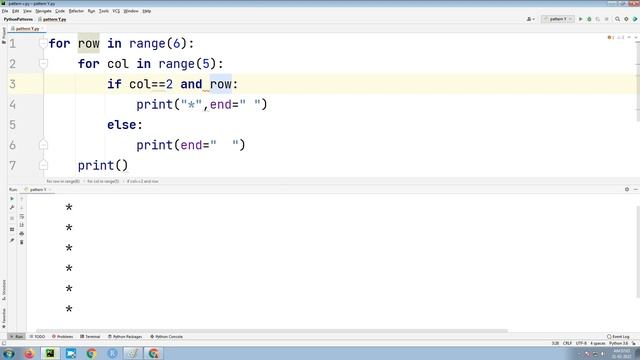Open Run panel options via the gear icon
640x360 pixels.
[627, 189]
